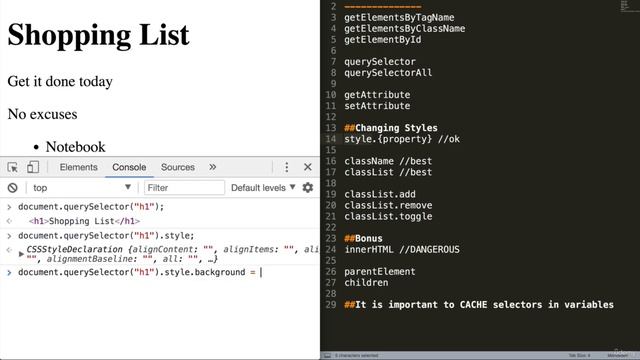Toggle the device toolbar icon
This screenshot has width=640, height=360.
pyautogui.click(x=33, y=167)
